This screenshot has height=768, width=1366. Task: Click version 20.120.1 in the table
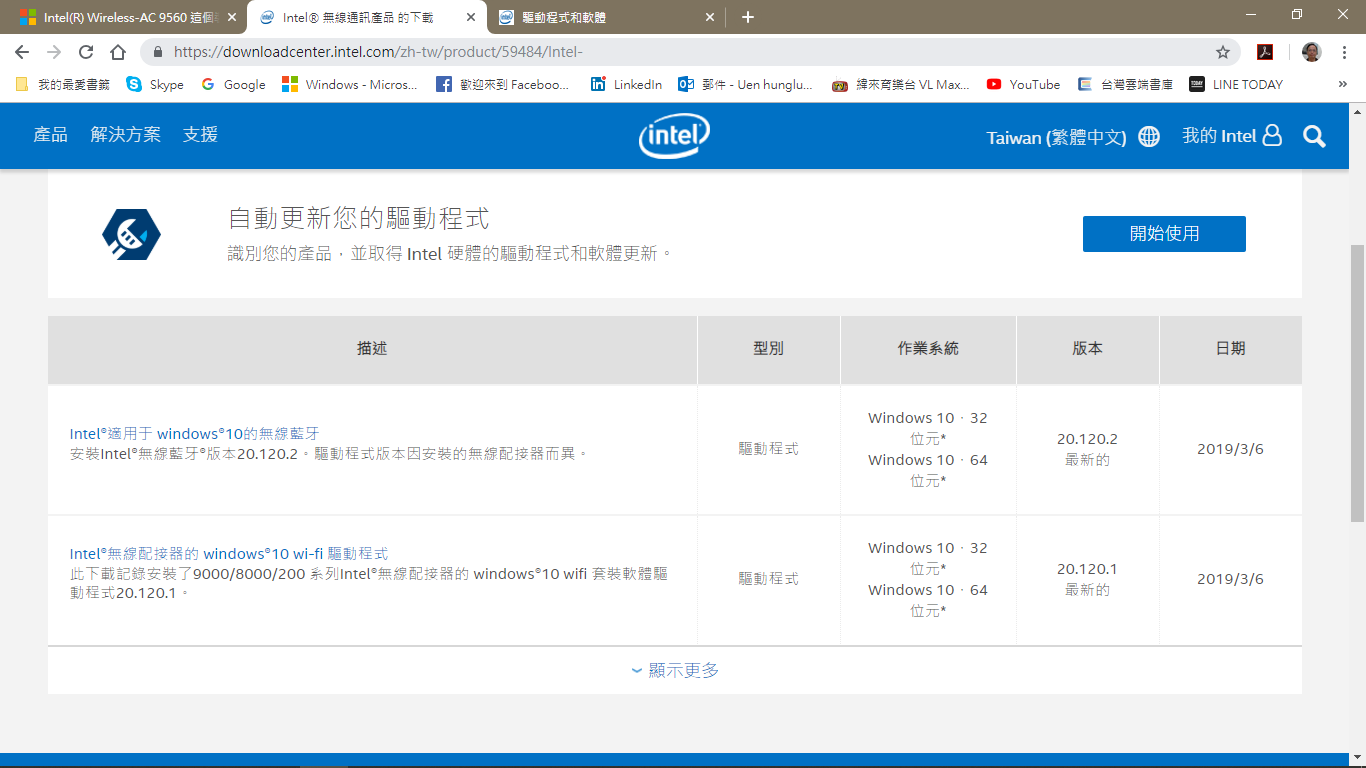(1087, 569)
